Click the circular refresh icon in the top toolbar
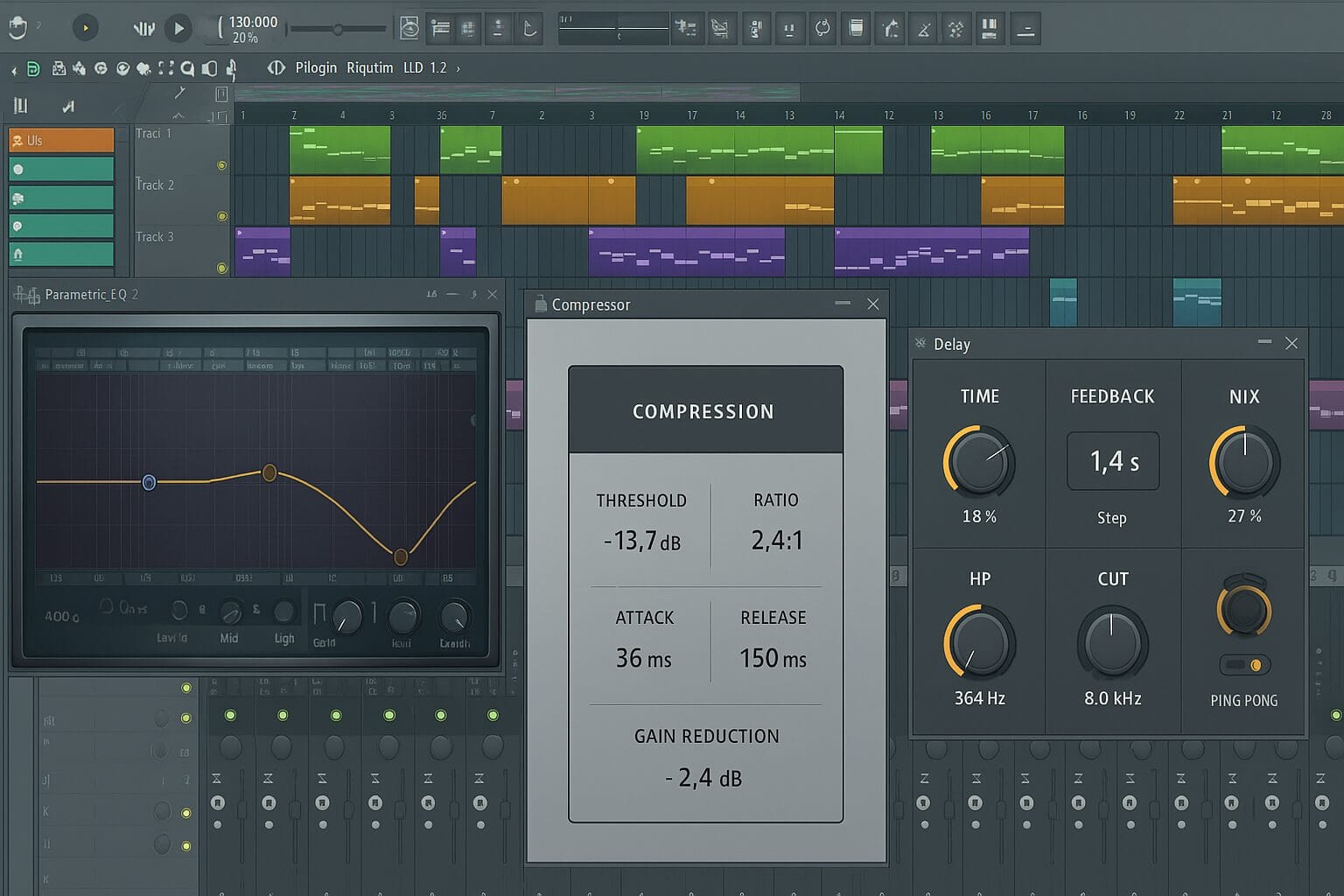The width and height of the screenshot is (1344, 896). point(822,29)
